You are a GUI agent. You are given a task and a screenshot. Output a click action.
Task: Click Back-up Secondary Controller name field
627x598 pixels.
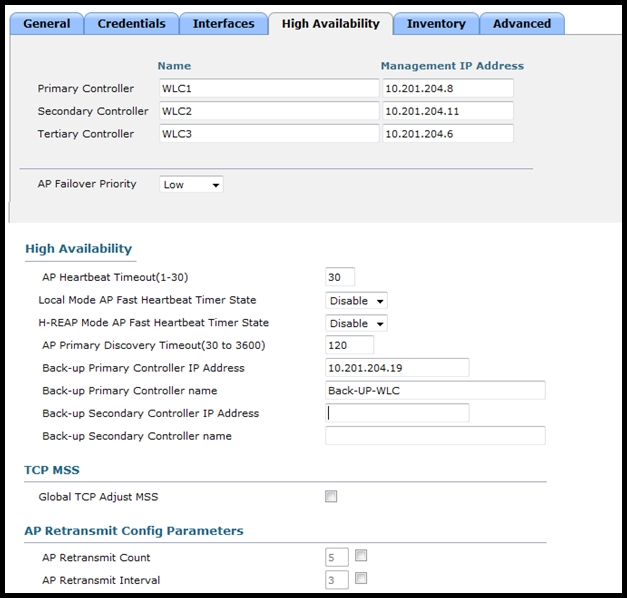[435, 436]
